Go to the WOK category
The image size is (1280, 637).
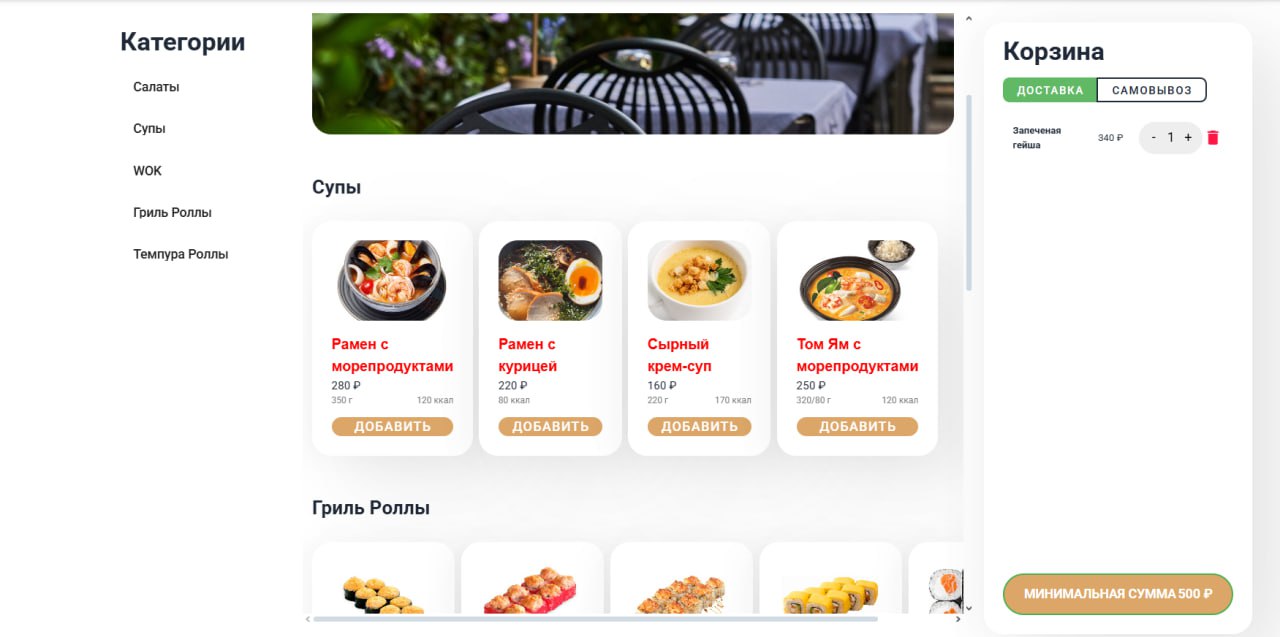click(147, 171)
